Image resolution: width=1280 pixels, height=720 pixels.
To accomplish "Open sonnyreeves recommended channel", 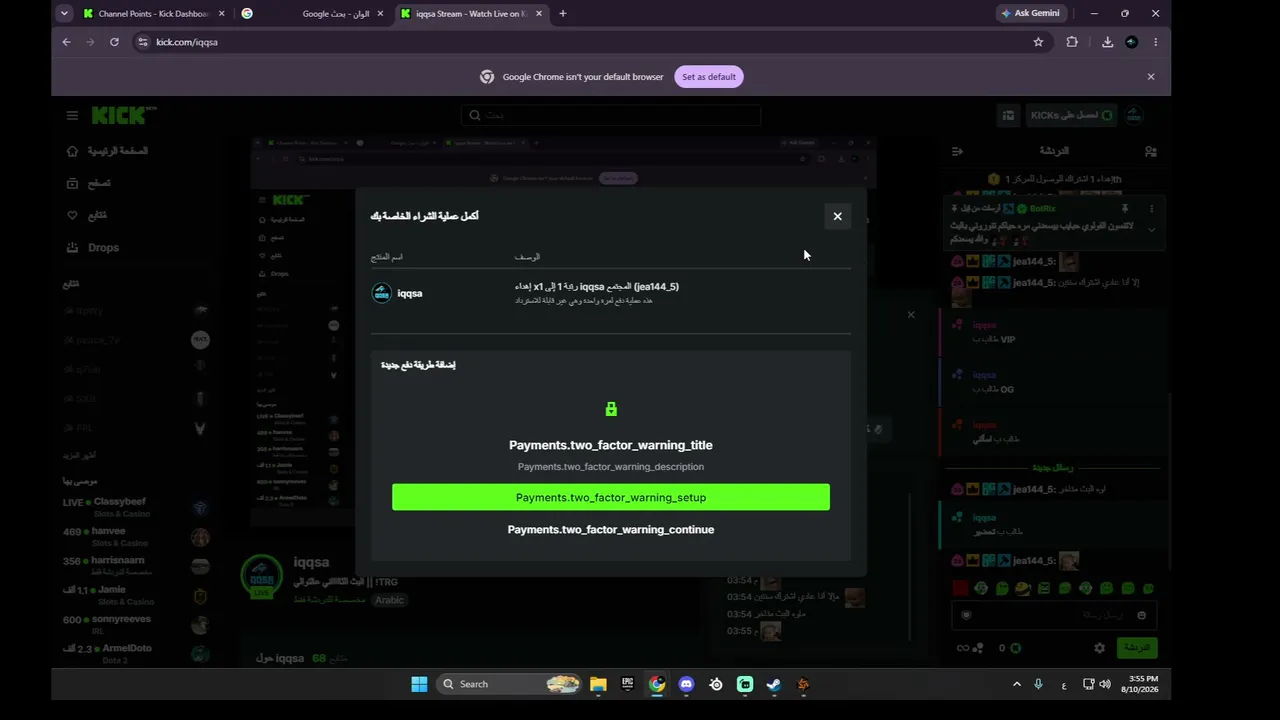I will click(x=135, y=624).
